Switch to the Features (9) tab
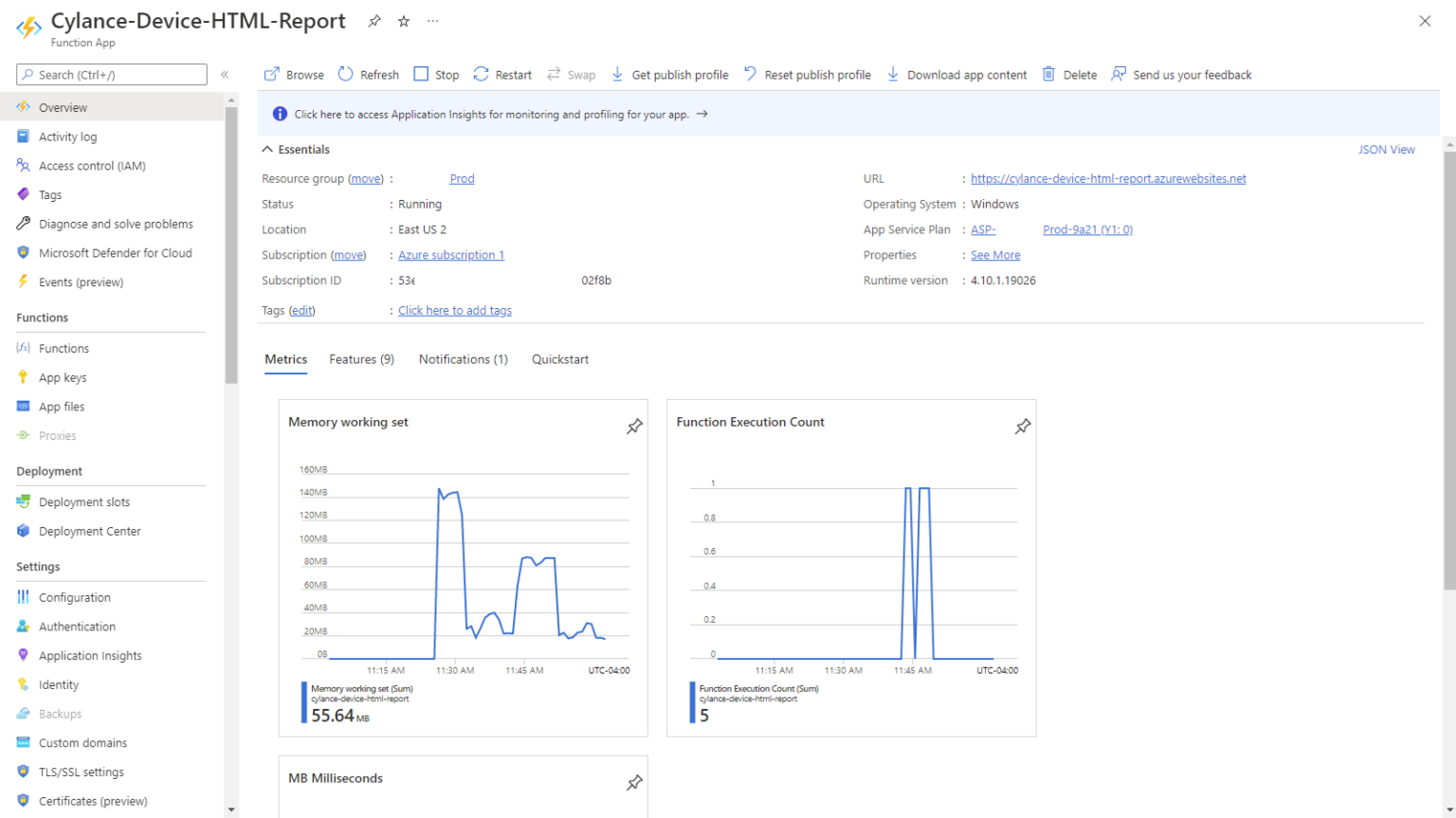 pos(361,359)
